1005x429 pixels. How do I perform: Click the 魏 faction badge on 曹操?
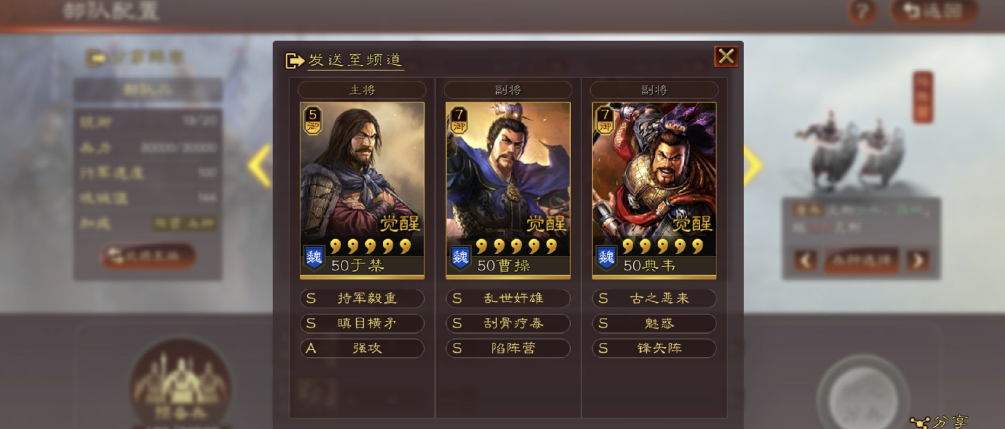point(458,258)
